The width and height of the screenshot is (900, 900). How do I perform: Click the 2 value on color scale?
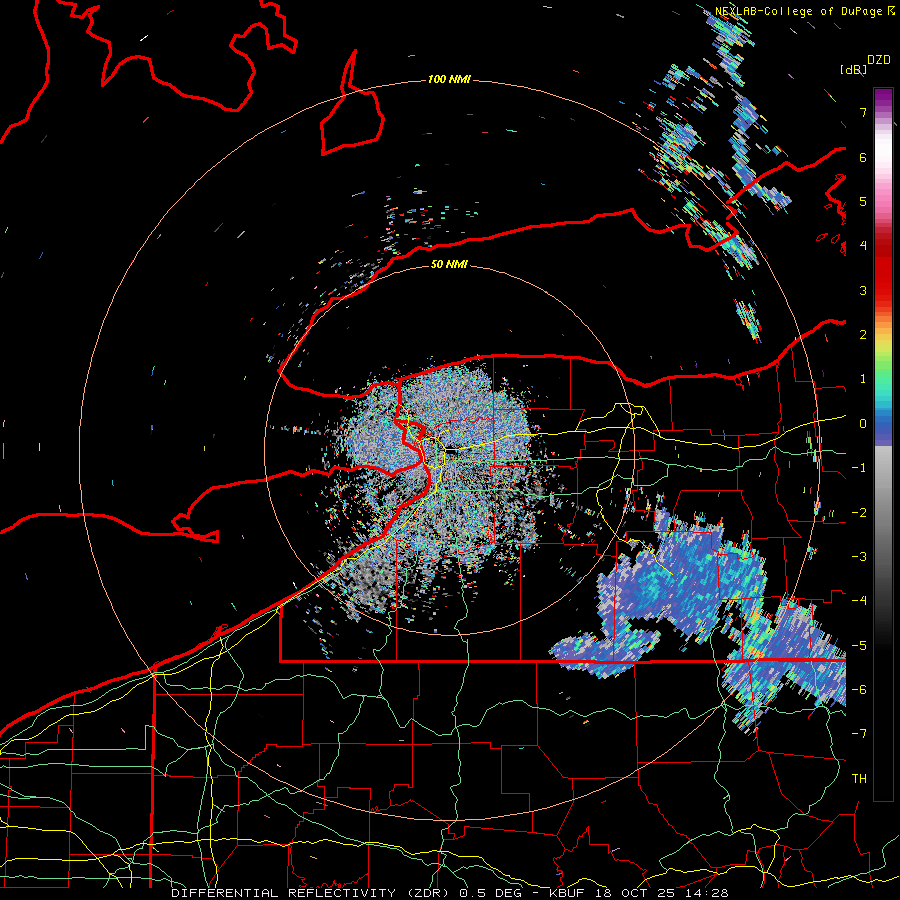point(863,335)
